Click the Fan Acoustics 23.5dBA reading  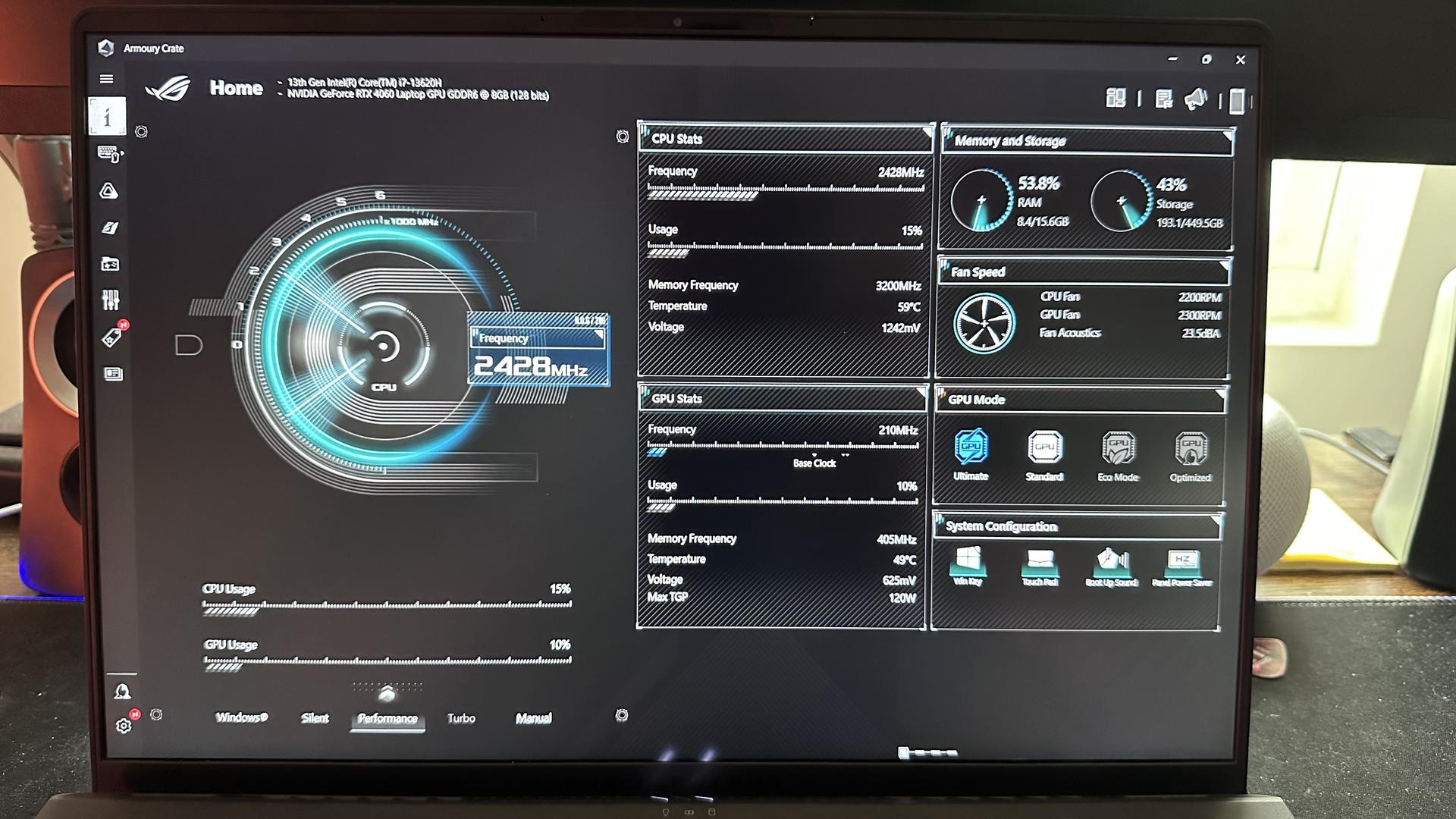coord(1201,334)
